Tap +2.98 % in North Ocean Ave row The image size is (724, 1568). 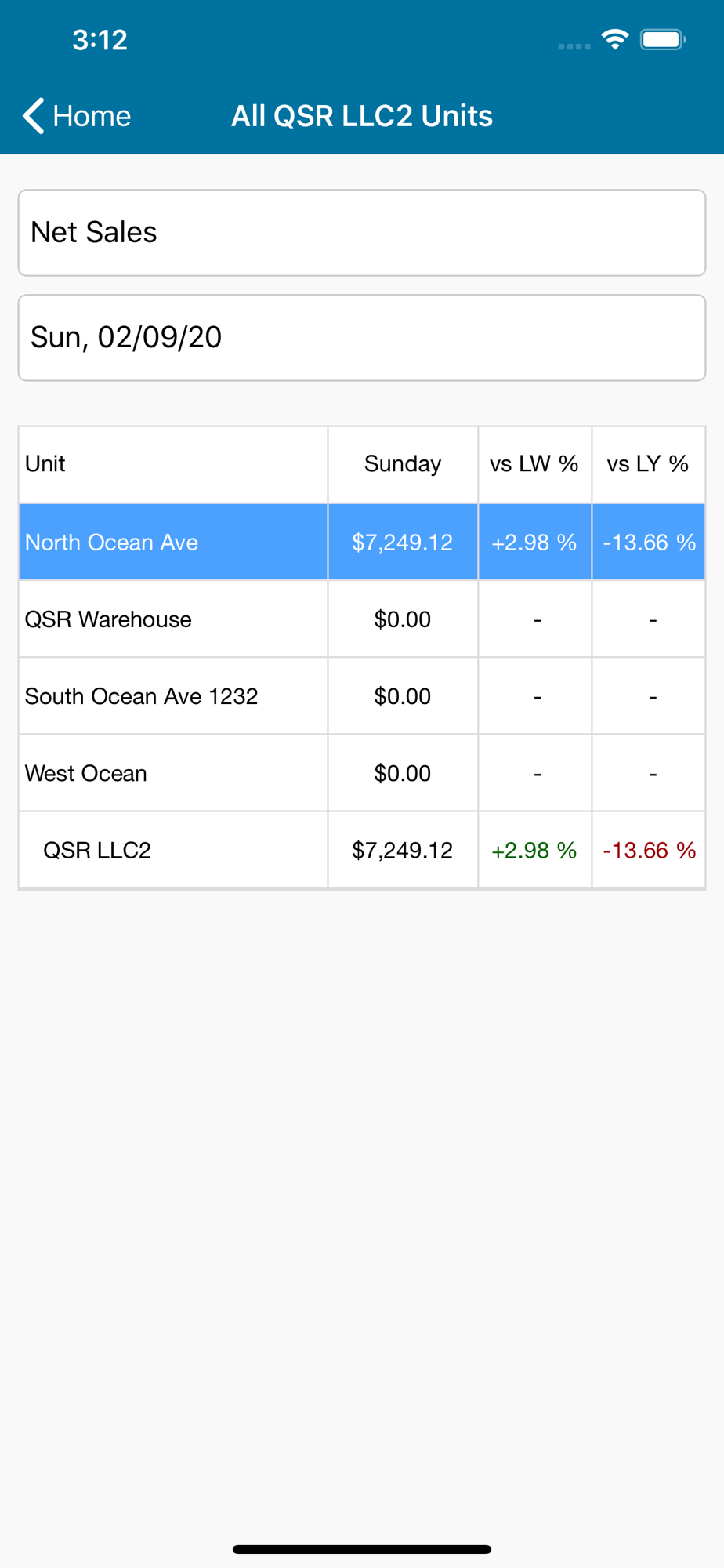click(534, 543)
